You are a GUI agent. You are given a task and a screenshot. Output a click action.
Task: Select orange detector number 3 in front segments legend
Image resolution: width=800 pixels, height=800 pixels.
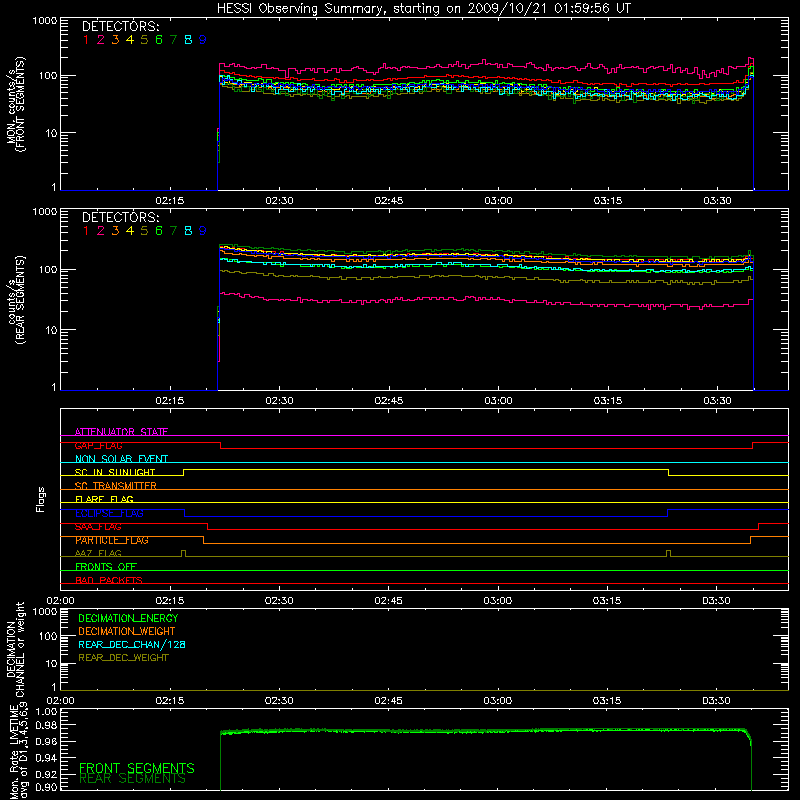(115, 40)
